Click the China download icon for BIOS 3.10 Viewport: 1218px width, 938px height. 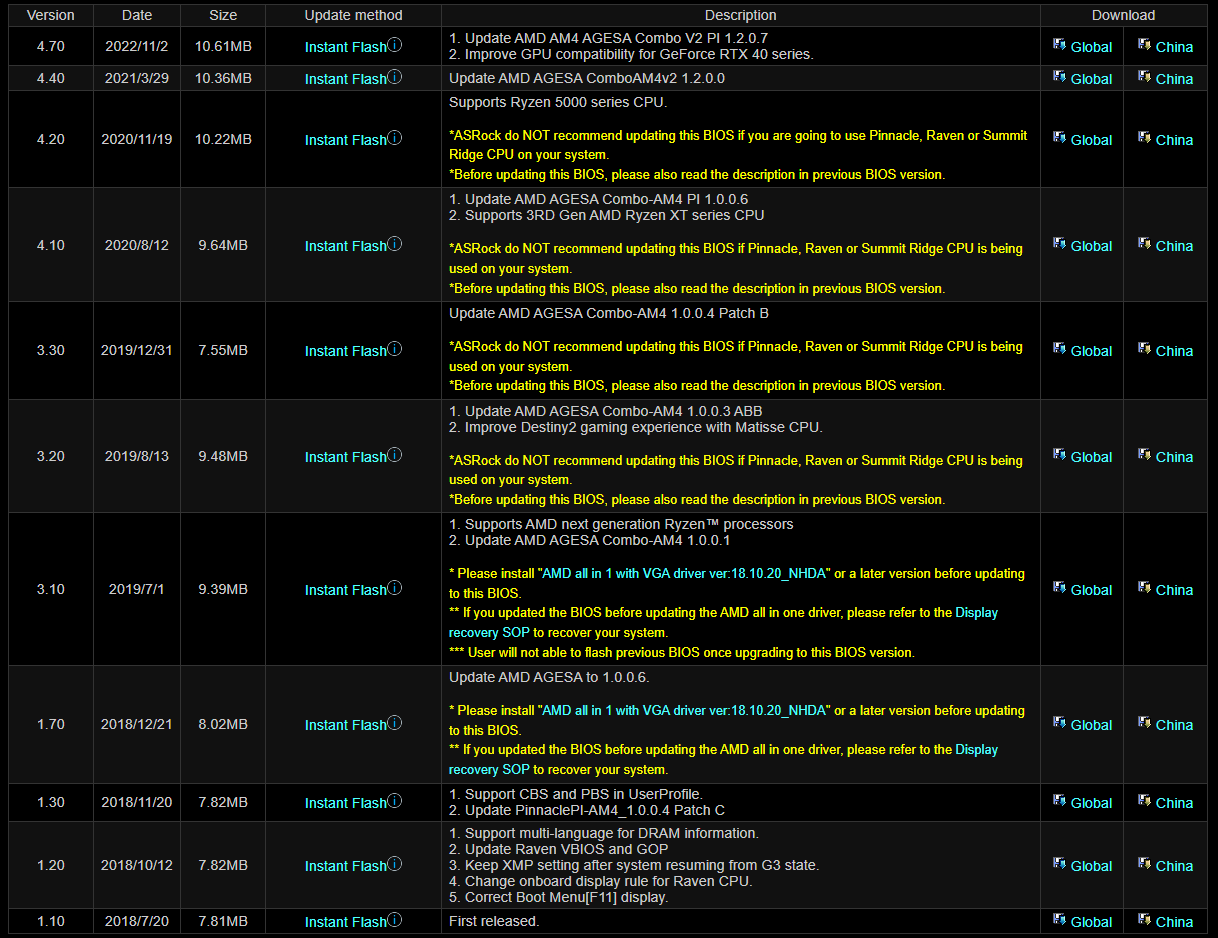(1144, 588)
